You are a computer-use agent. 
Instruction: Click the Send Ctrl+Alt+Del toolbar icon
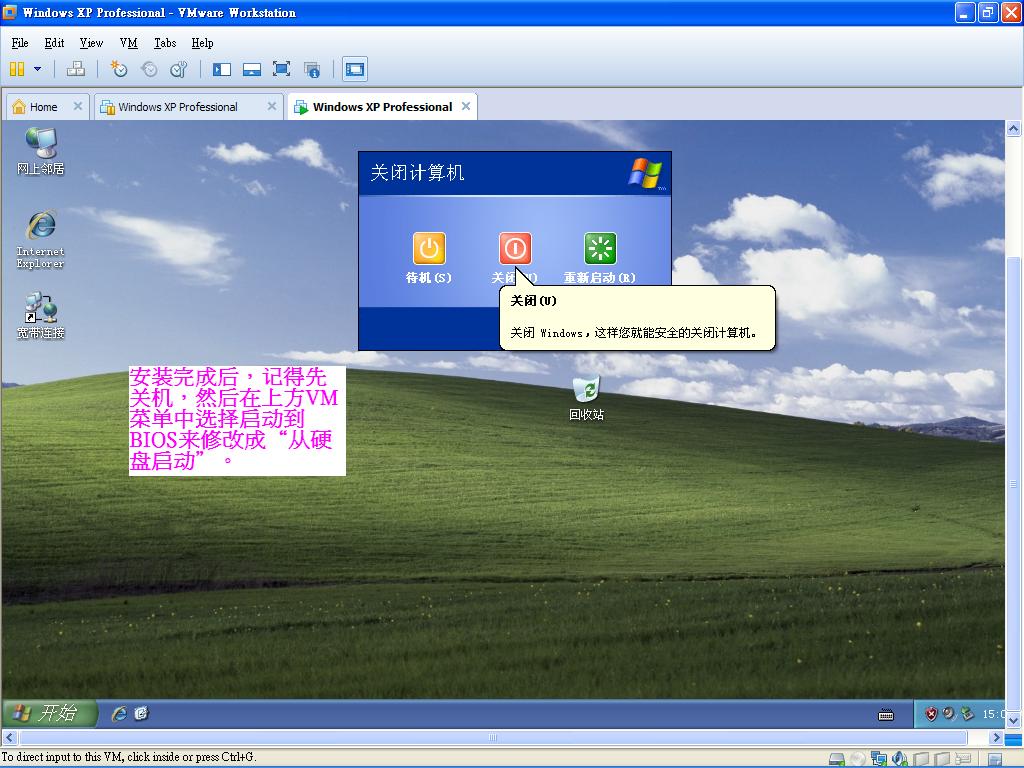click(x=76, y=69)
